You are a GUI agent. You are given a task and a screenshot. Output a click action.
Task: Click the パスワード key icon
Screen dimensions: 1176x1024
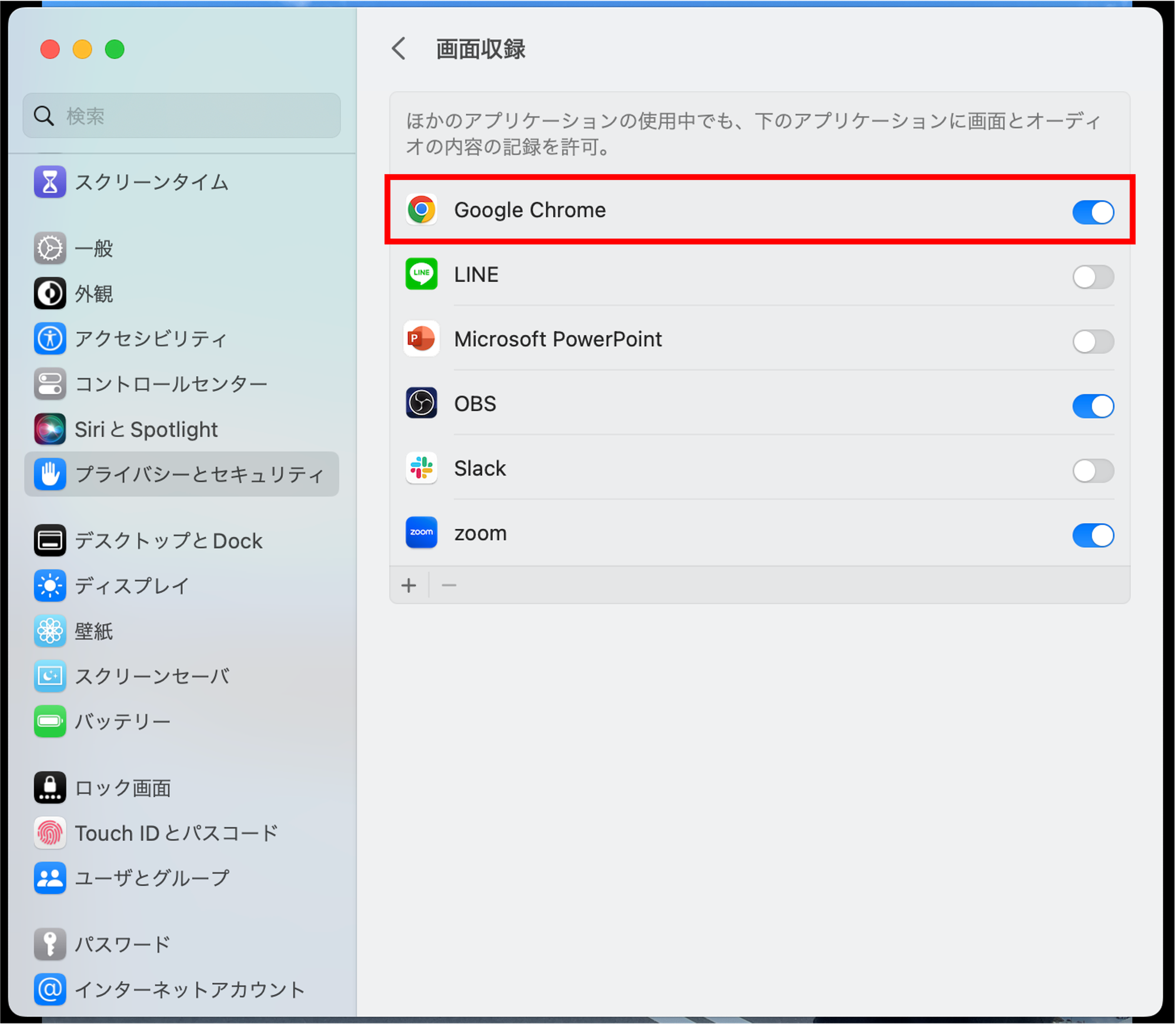pyautogui.click(x=50, y=944)
